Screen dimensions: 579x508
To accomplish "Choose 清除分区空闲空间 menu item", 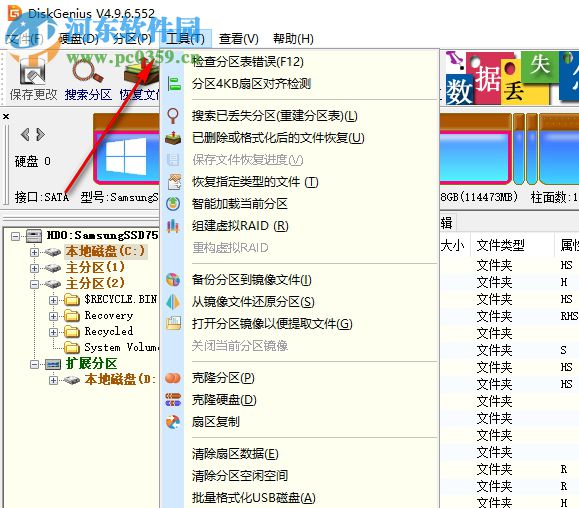I will pos(300,476).
